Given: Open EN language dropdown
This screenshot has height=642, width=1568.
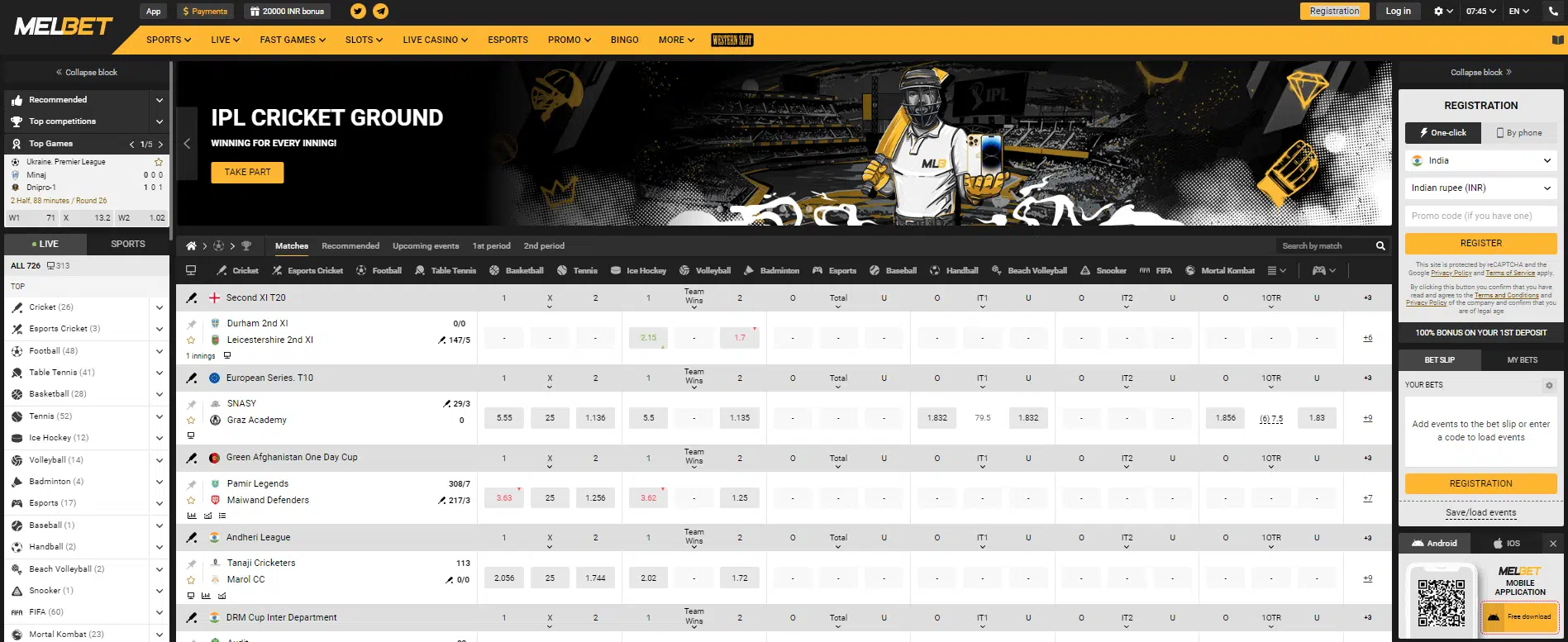Looking at the screenshot, I should (1519, 11).
